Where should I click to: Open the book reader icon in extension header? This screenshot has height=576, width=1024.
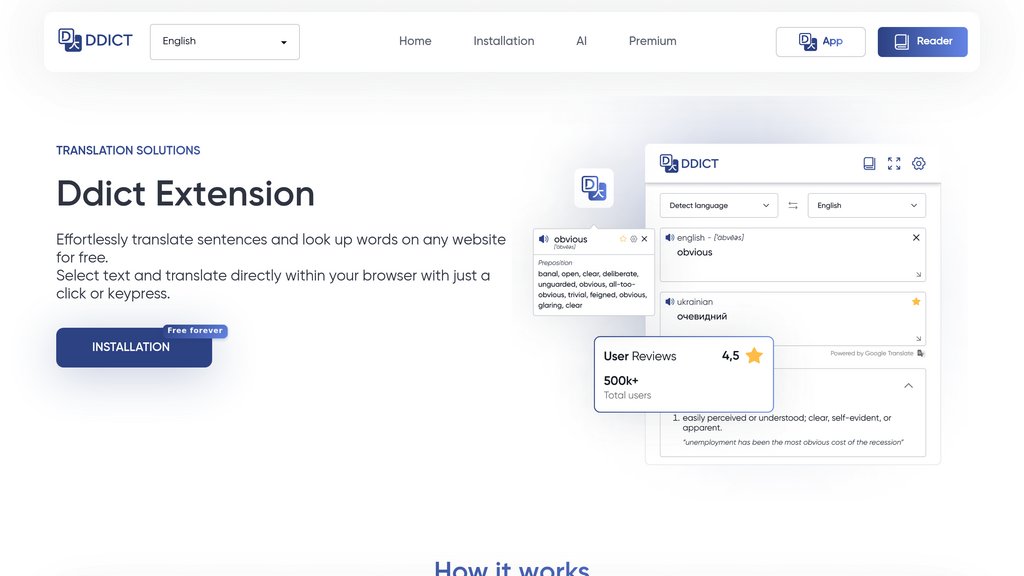tap(869, 163)
